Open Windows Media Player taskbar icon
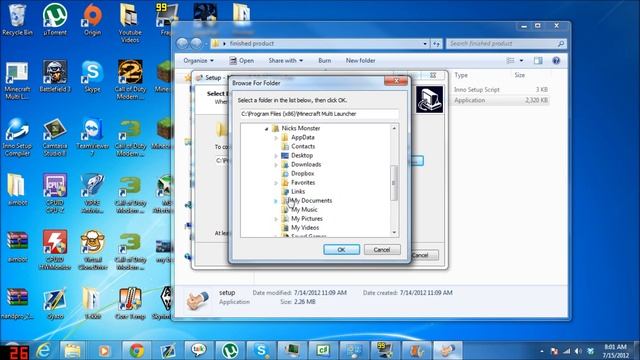Image resolution: width=640 pixels, height=360 pixels. click(104, 350)
